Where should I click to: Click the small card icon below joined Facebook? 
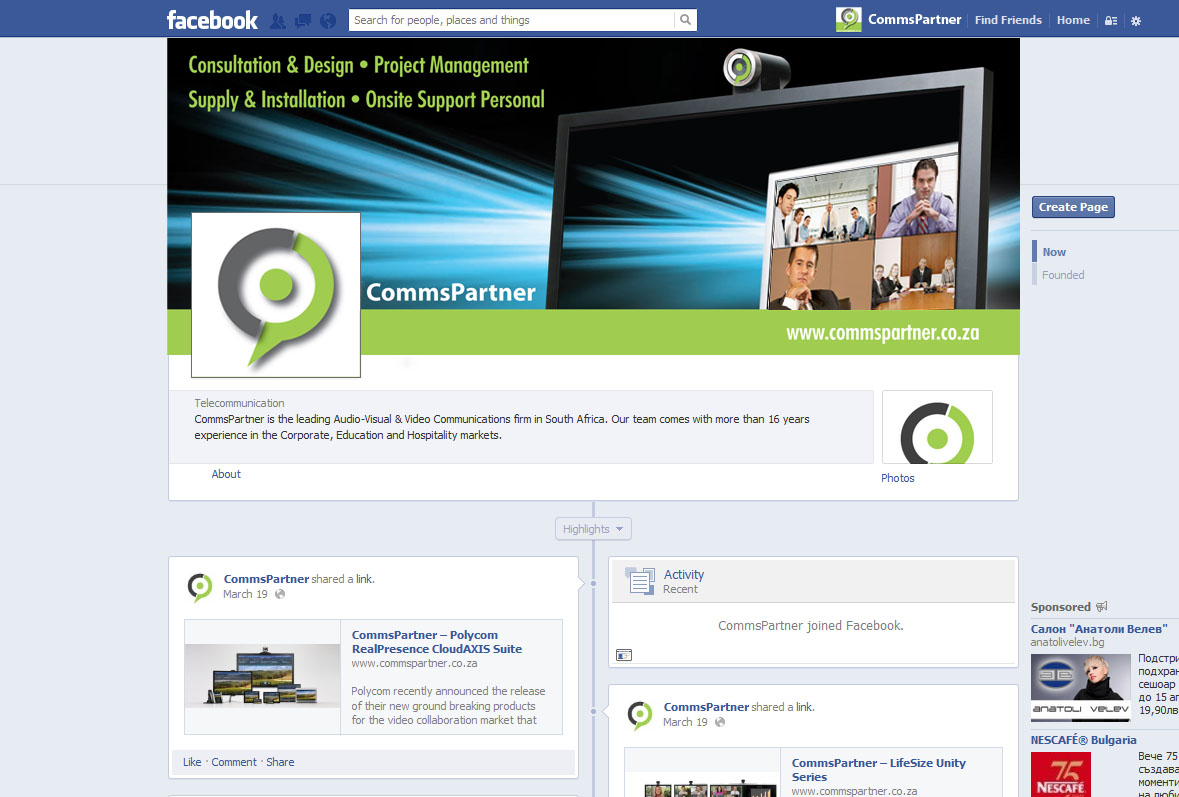623,655
